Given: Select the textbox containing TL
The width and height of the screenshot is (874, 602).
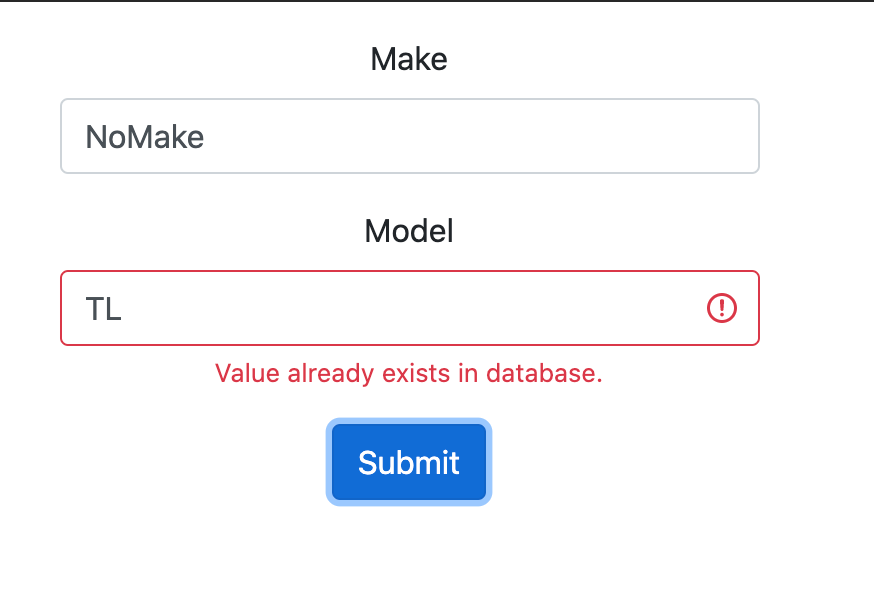Looking at the screenshot, I should click(x=410, y=308).
